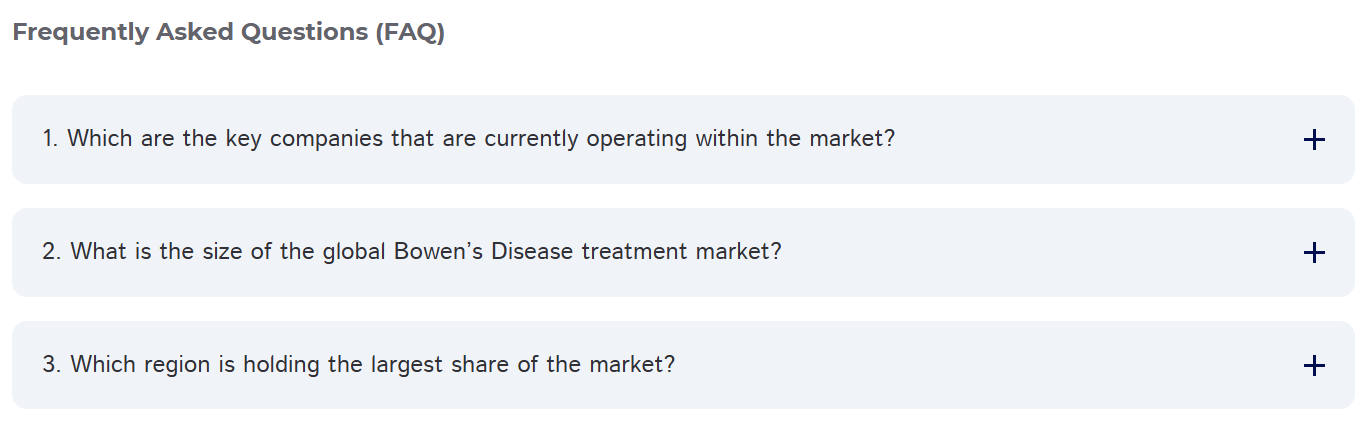Click the third FAQ accordion panel background
Image resolution: width=1369 pixels, height=423 pixels.
click(x=683, y=365)
